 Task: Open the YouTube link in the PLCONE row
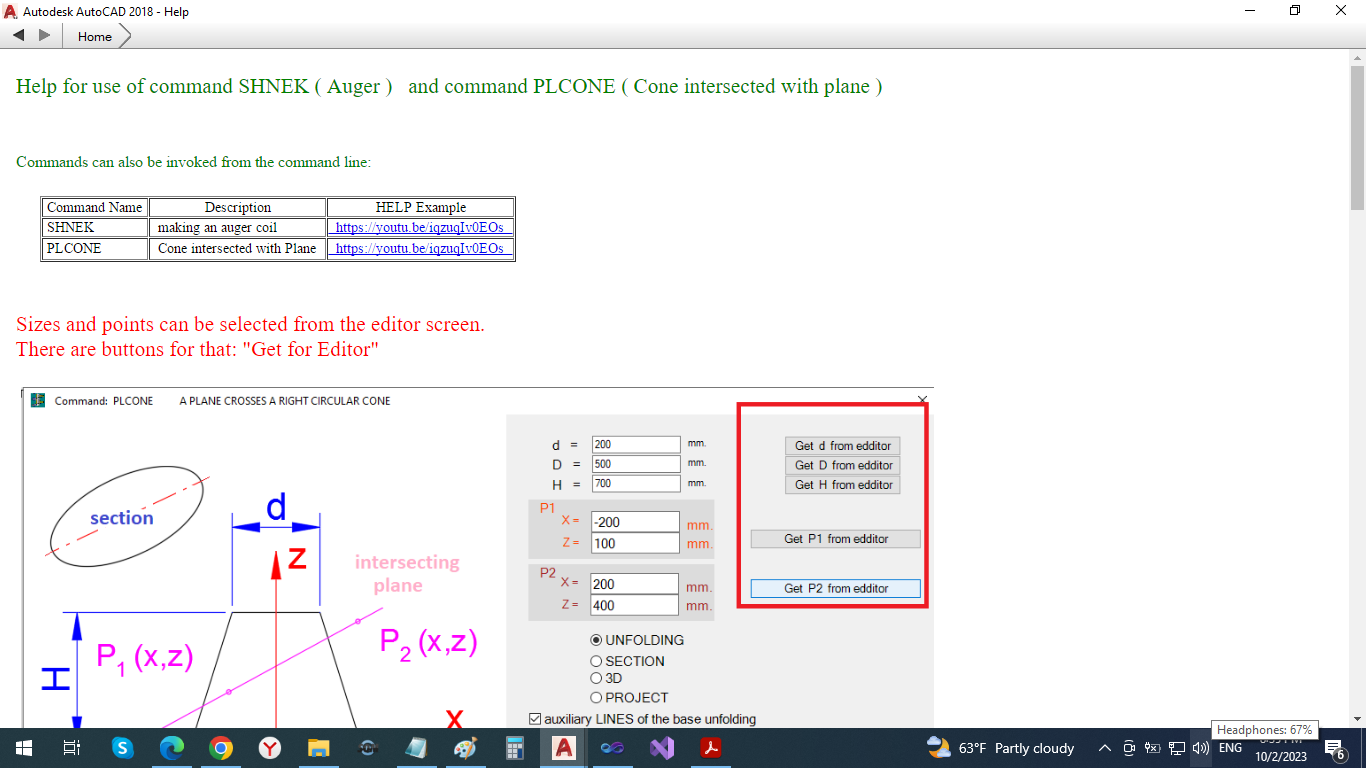420,249
